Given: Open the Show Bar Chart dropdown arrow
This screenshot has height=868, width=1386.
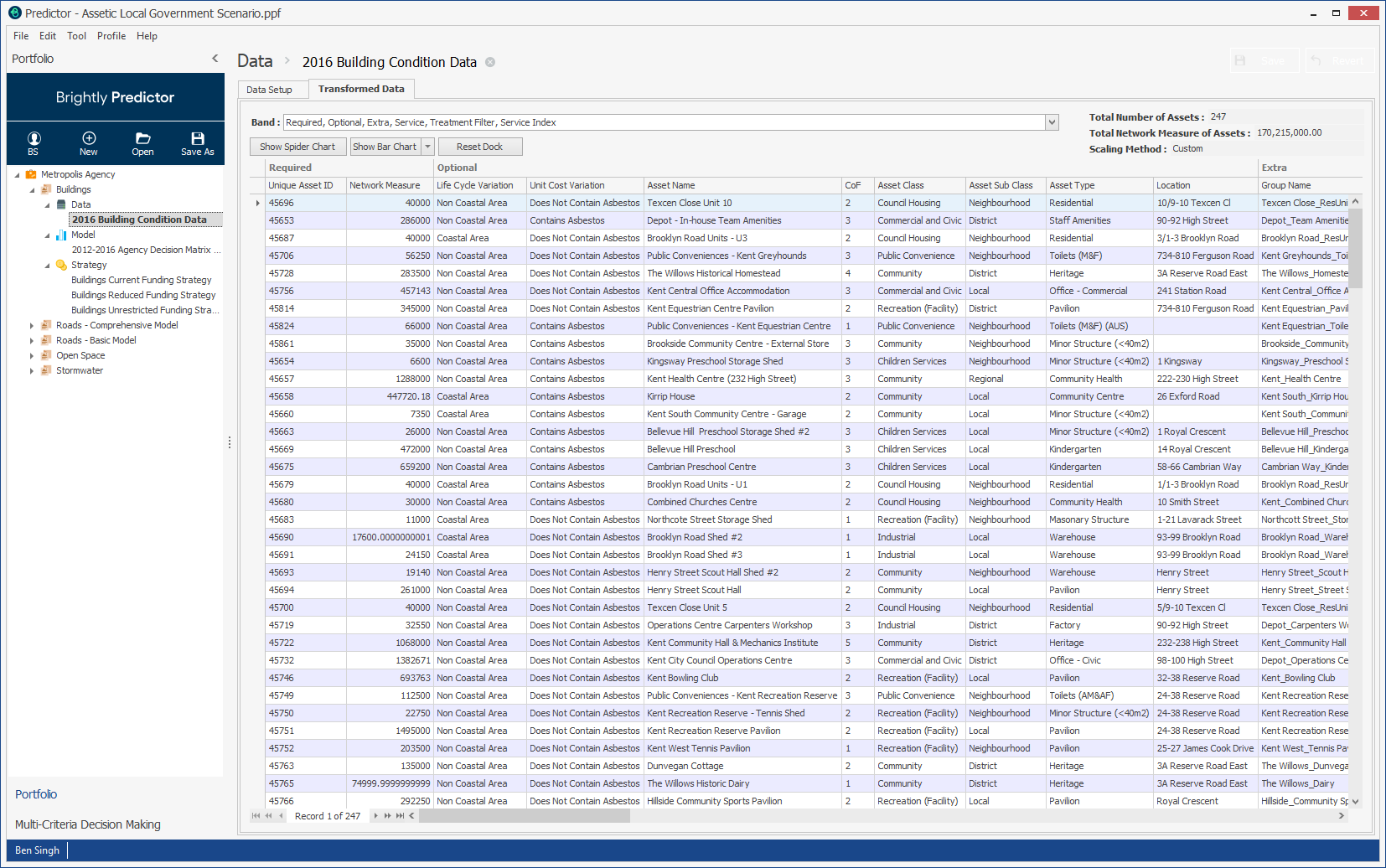Looking at the screenshot, I should click(427, 146).
